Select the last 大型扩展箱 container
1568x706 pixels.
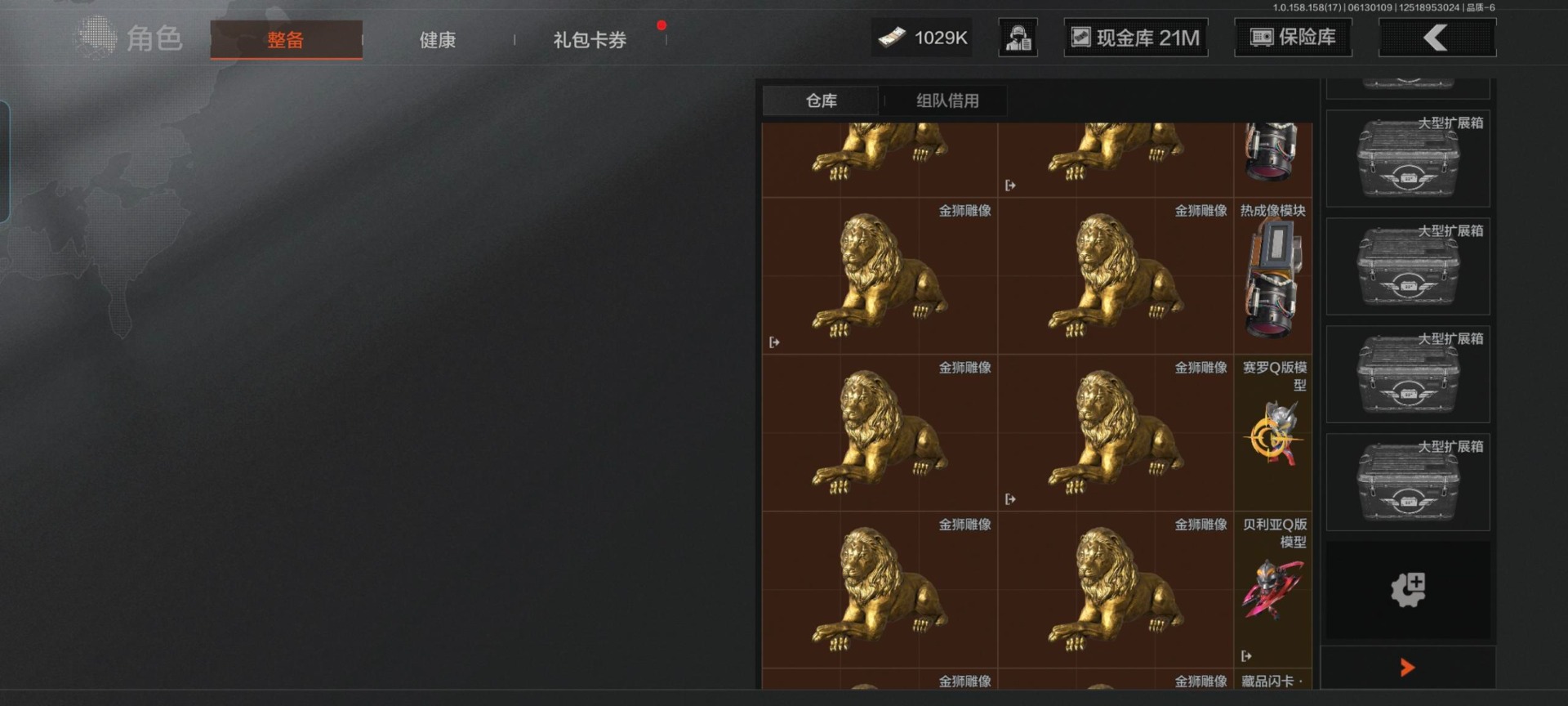pos(1408,482)
